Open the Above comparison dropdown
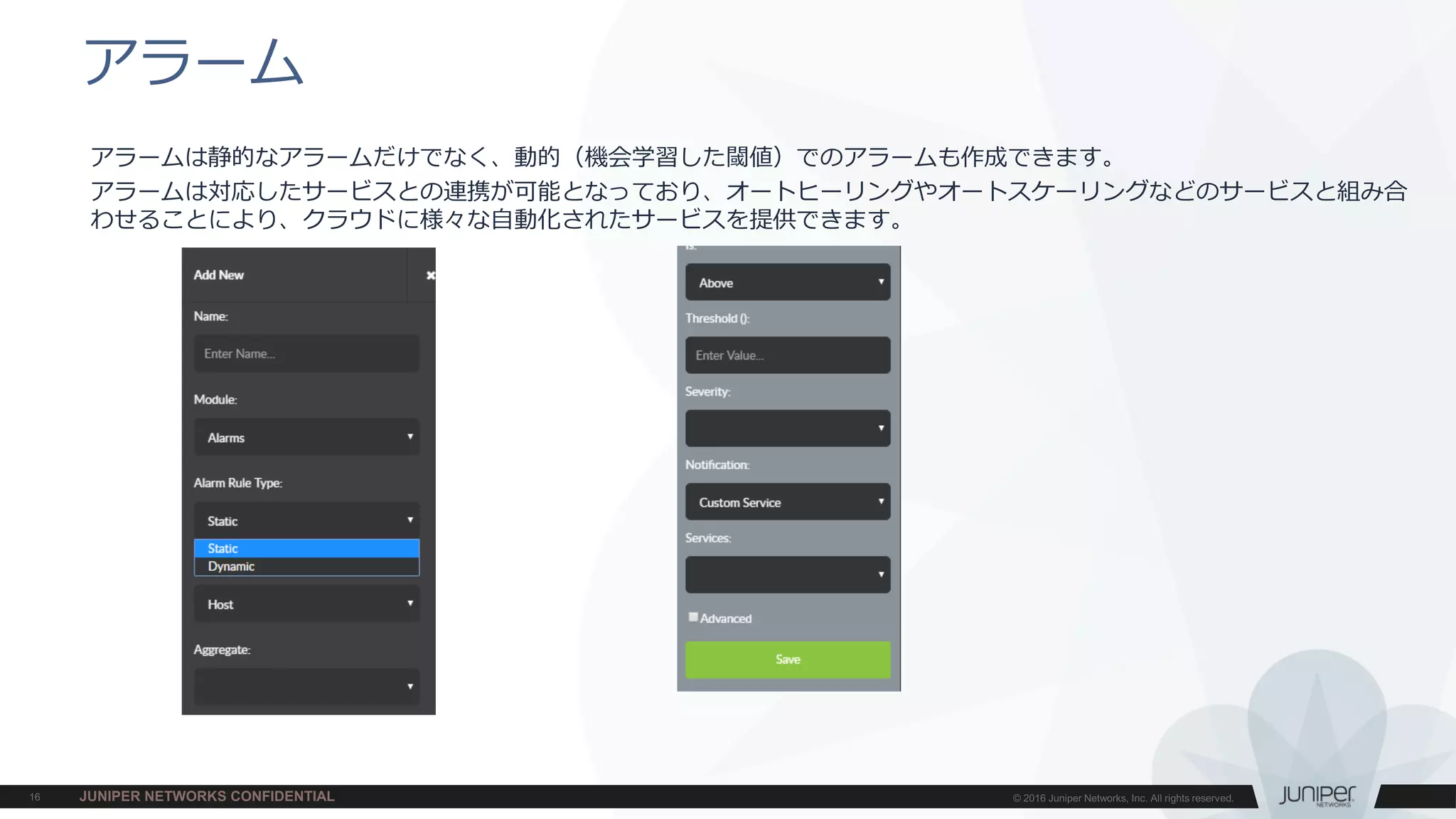Screen dimensions: 1456x819 tap(788, 282)
